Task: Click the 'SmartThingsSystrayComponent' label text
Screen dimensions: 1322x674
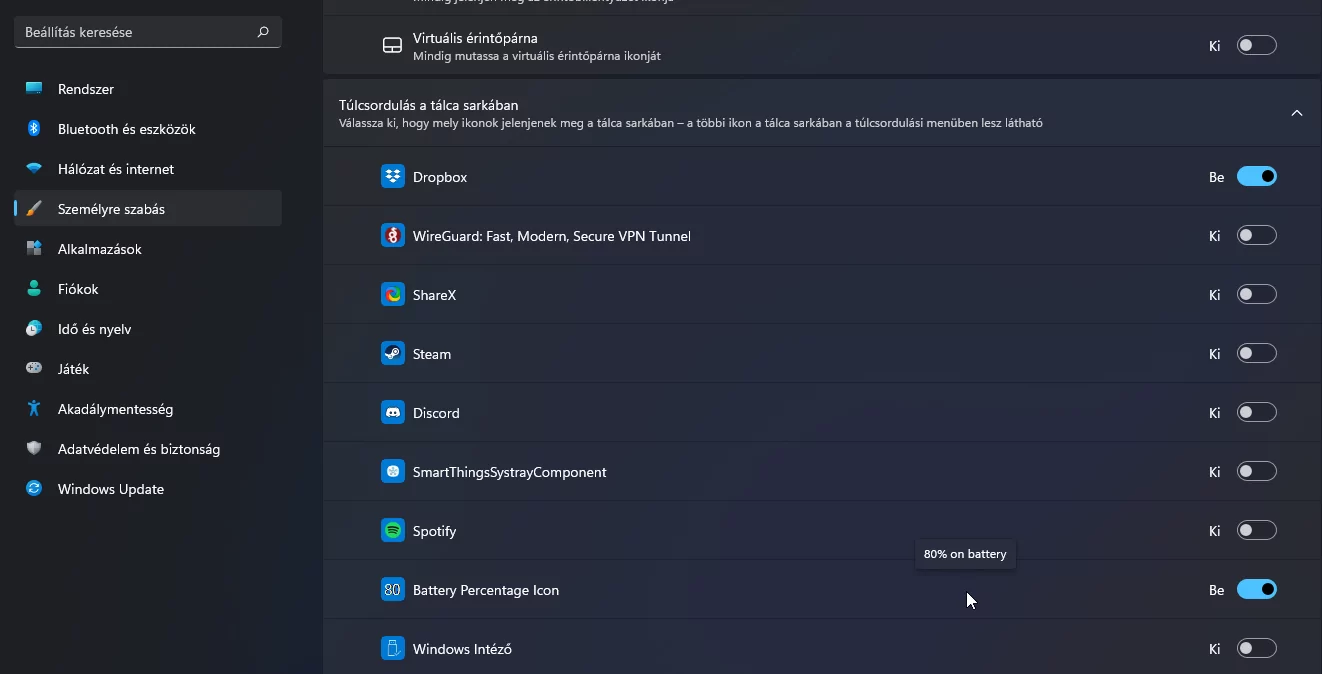Action: (x=510, y=472)
